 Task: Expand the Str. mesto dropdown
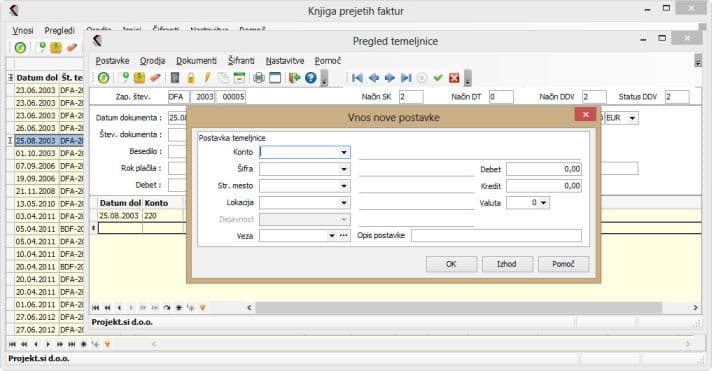click(x=344, y=186)
